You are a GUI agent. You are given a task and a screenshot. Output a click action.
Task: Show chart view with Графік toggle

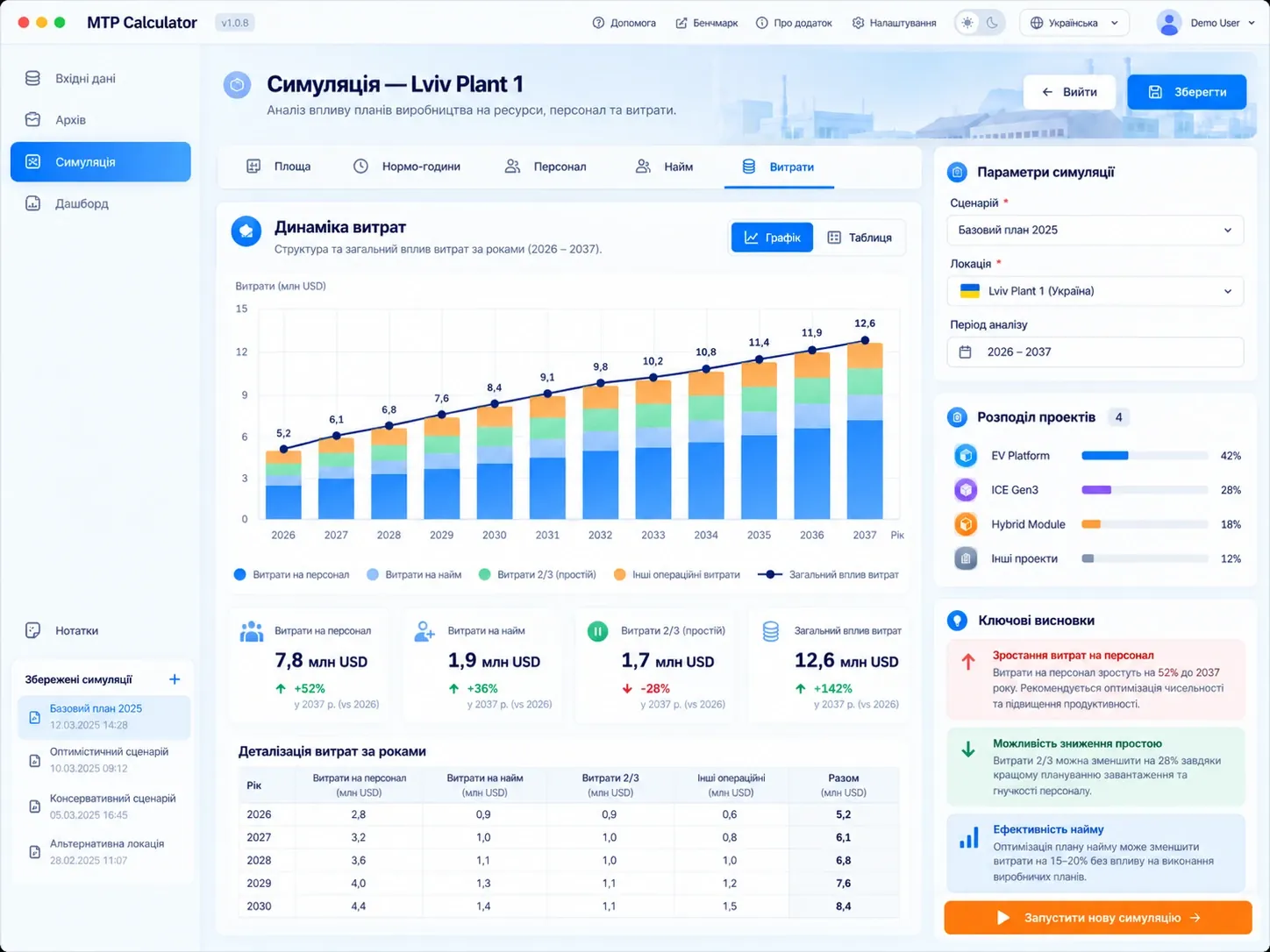coord(773,238)
